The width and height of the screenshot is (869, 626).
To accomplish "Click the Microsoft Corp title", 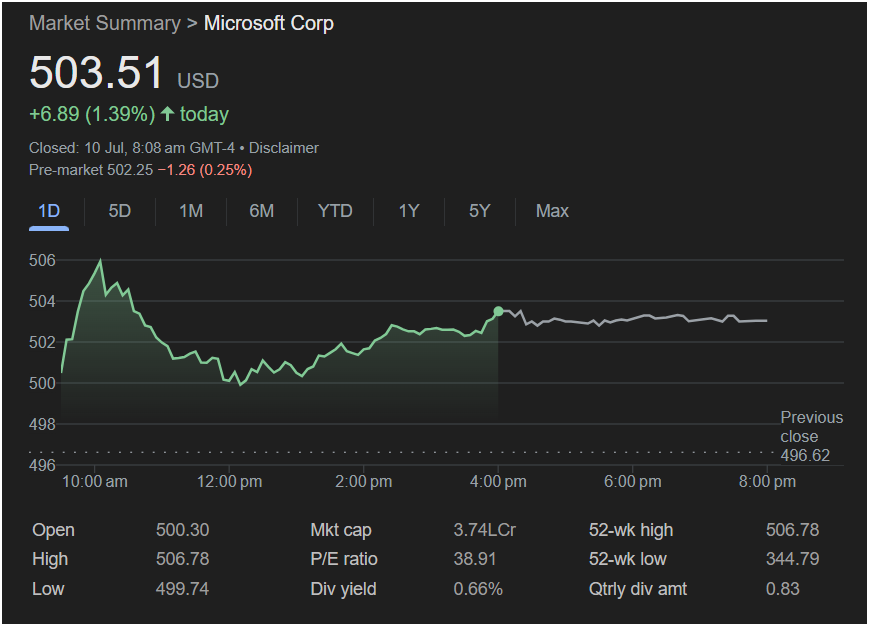I will point(269,23).
